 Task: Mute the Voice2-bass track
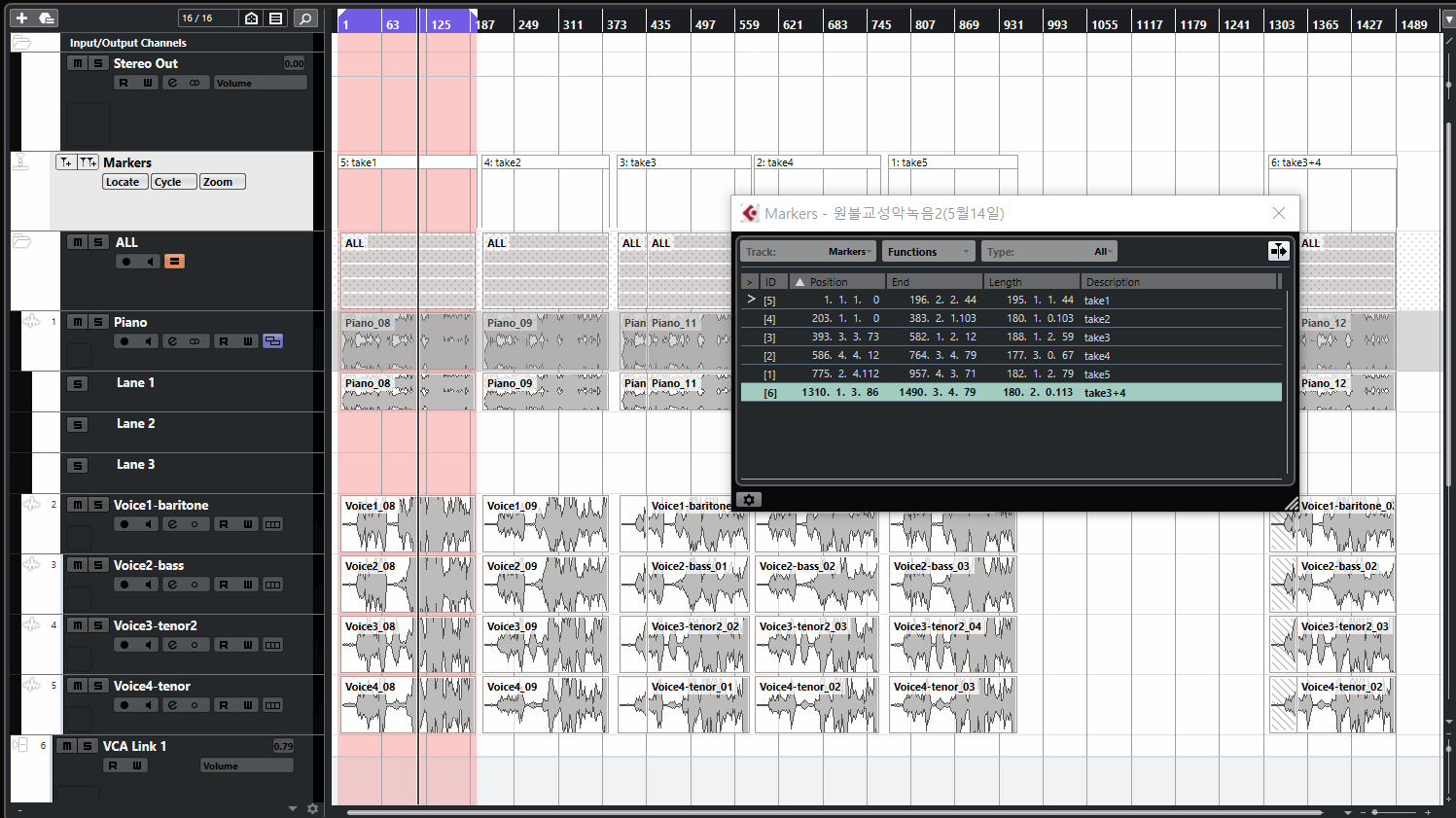click(77, 565)
